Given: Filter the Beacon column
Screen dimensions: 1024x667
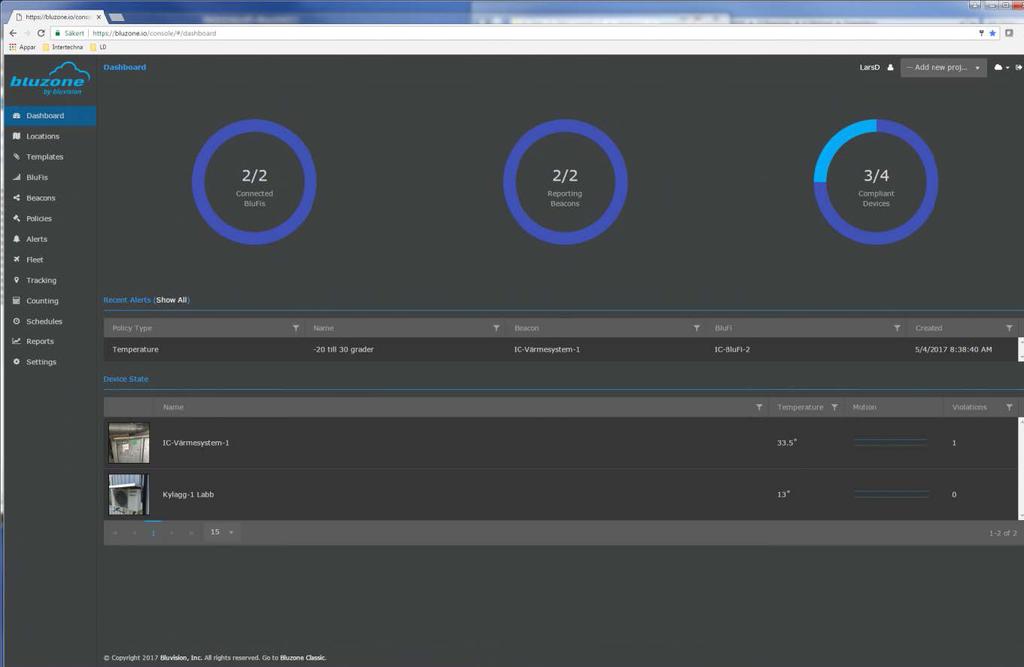Looking at the screenshot, I should click(x=697, y=328).
